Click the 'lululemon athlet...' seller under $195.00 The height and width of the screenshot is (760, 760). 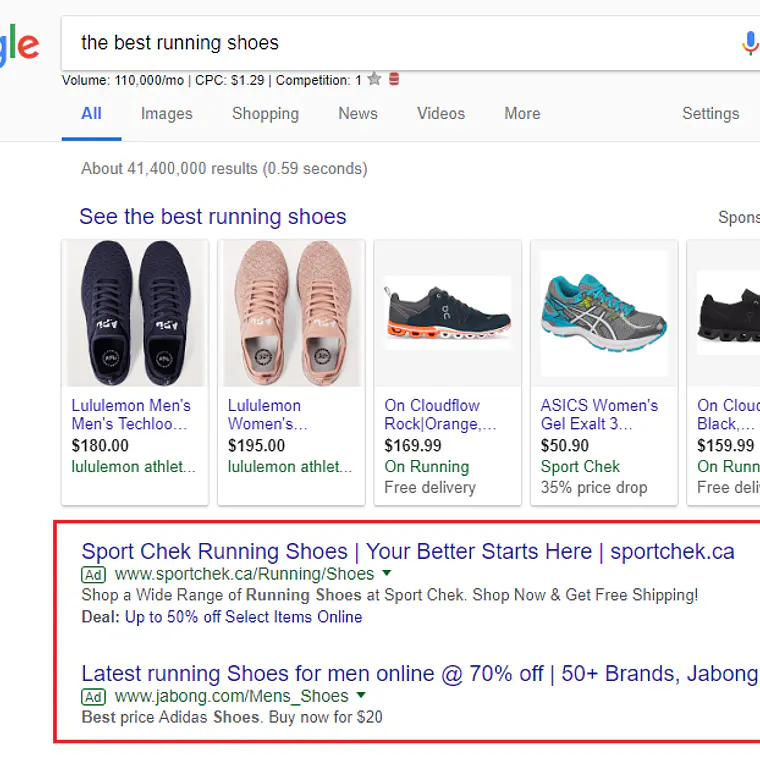[x=290, y=466]
